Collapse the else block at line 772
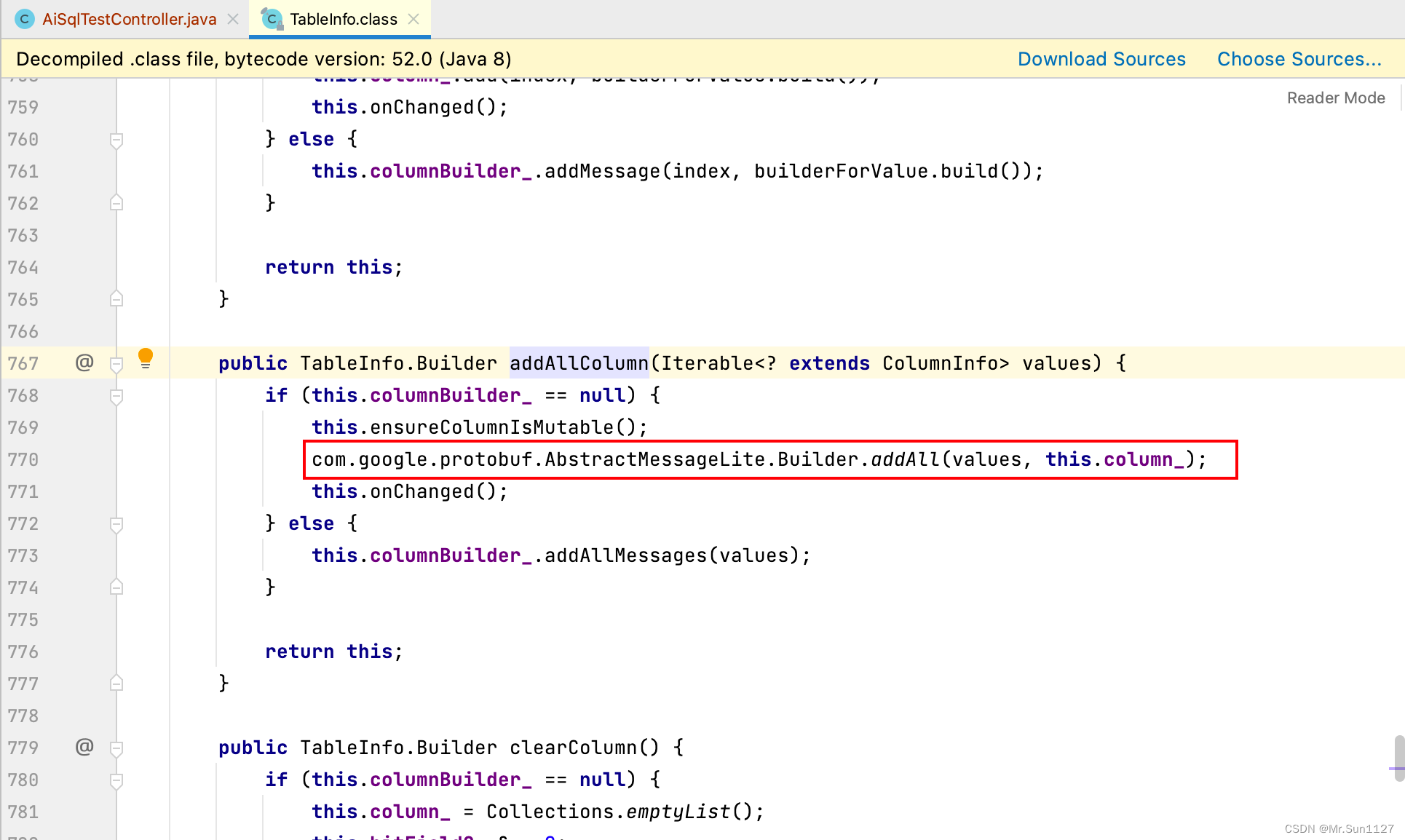 116,525
